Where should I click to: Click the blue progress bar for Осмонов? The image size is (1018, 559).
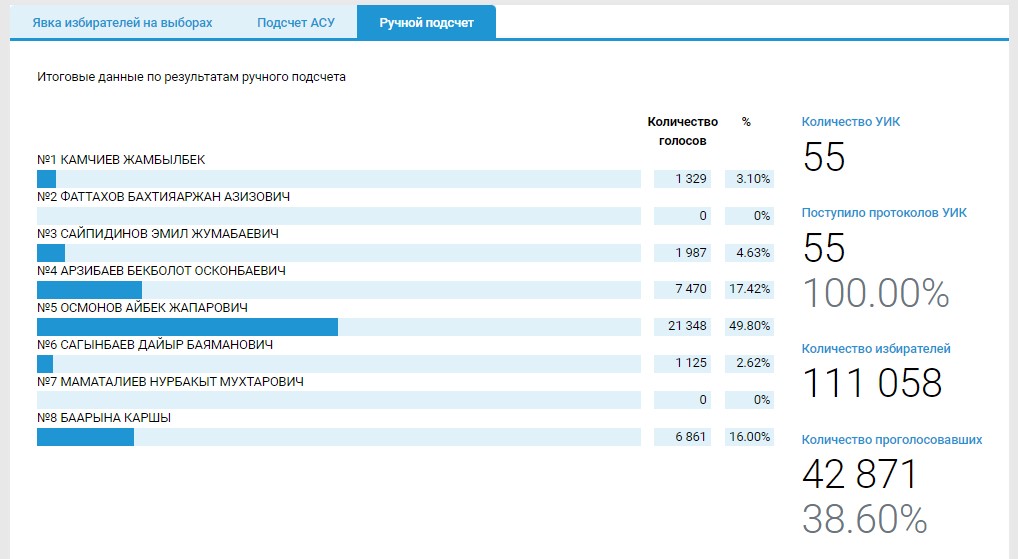point(187,327)
